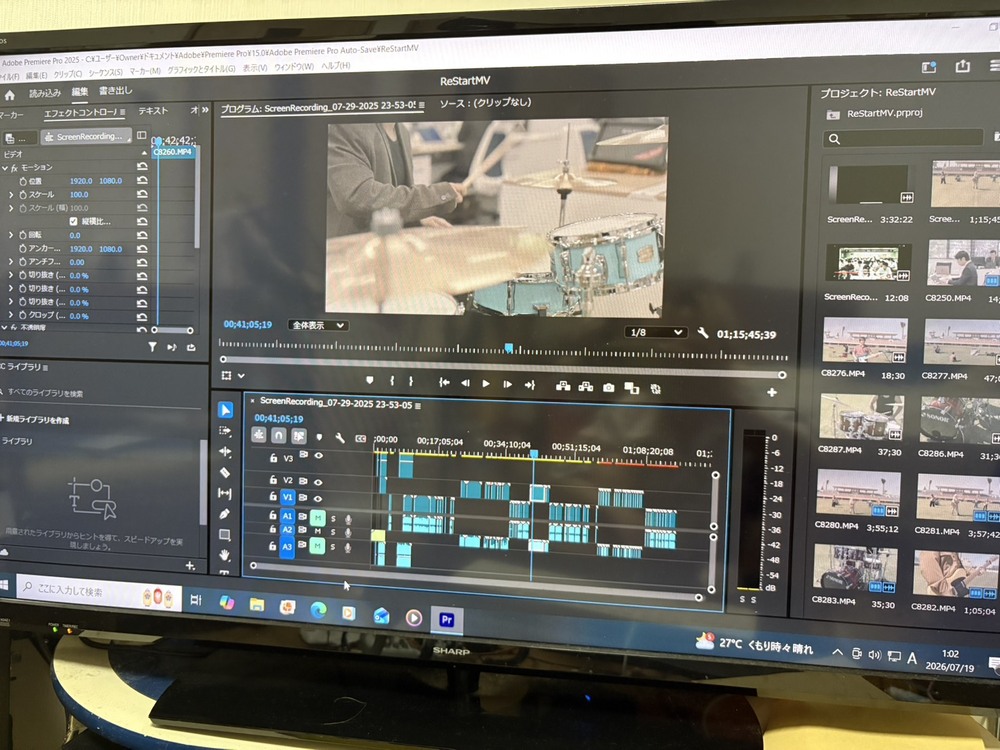Solo audio track A2

coord(333,532)
